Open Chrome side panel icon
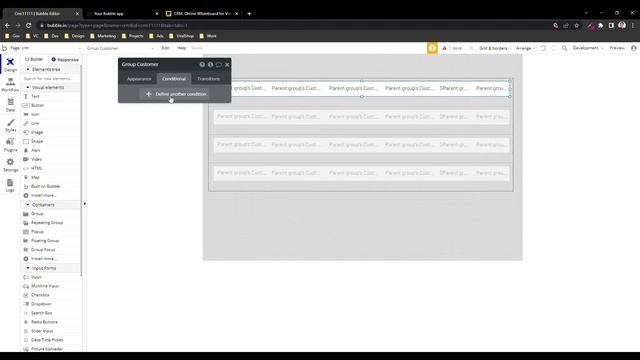 point(611,25)
